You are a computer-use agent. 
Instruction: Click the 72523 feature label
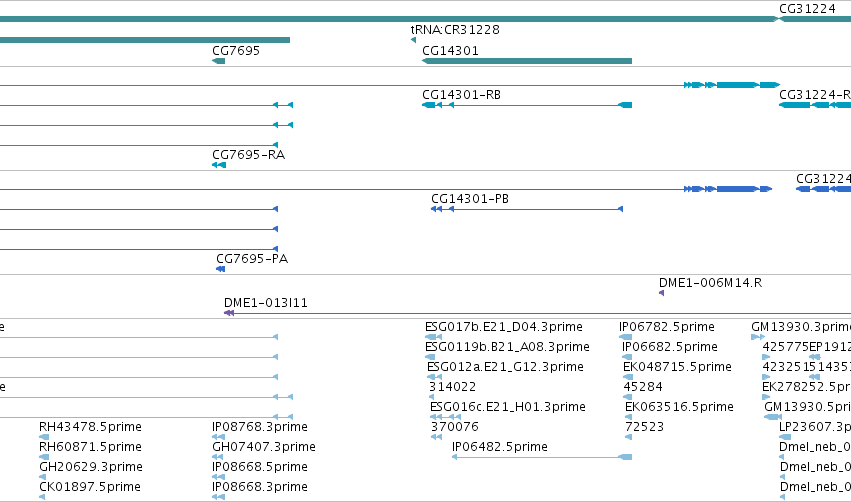[644, 427]
